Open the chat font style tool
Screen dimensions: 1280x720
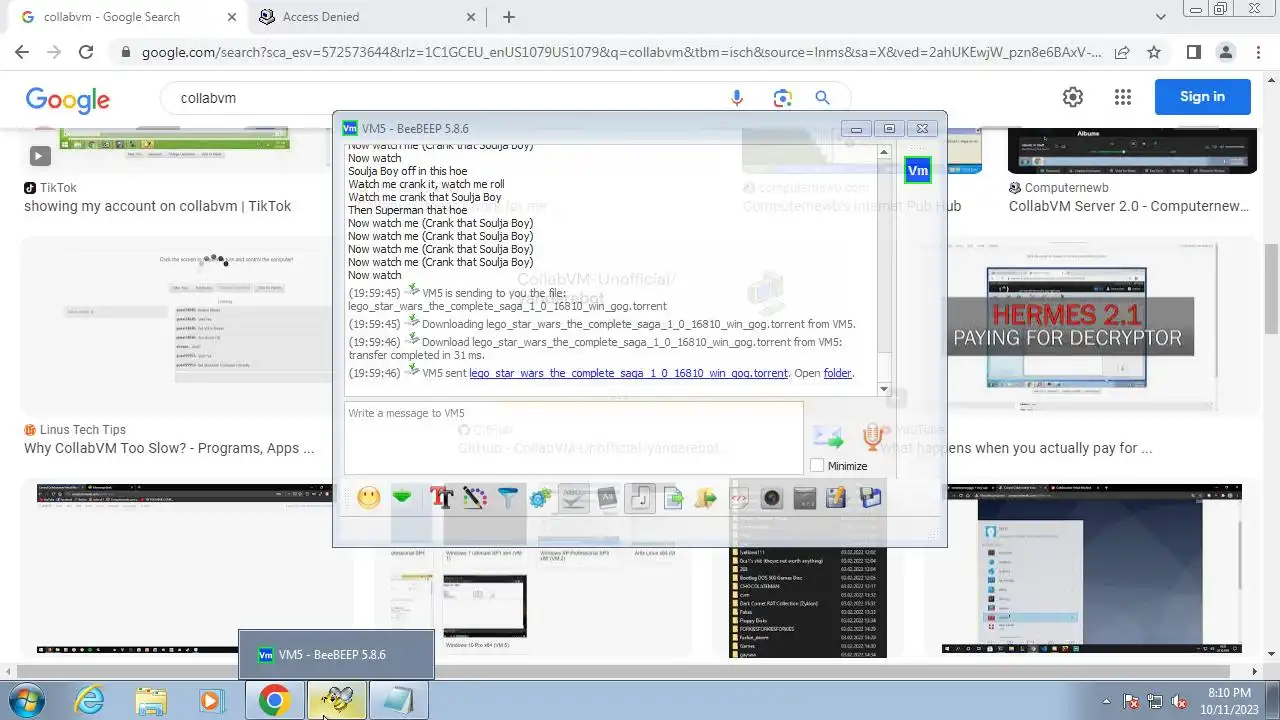pos(441,497)
